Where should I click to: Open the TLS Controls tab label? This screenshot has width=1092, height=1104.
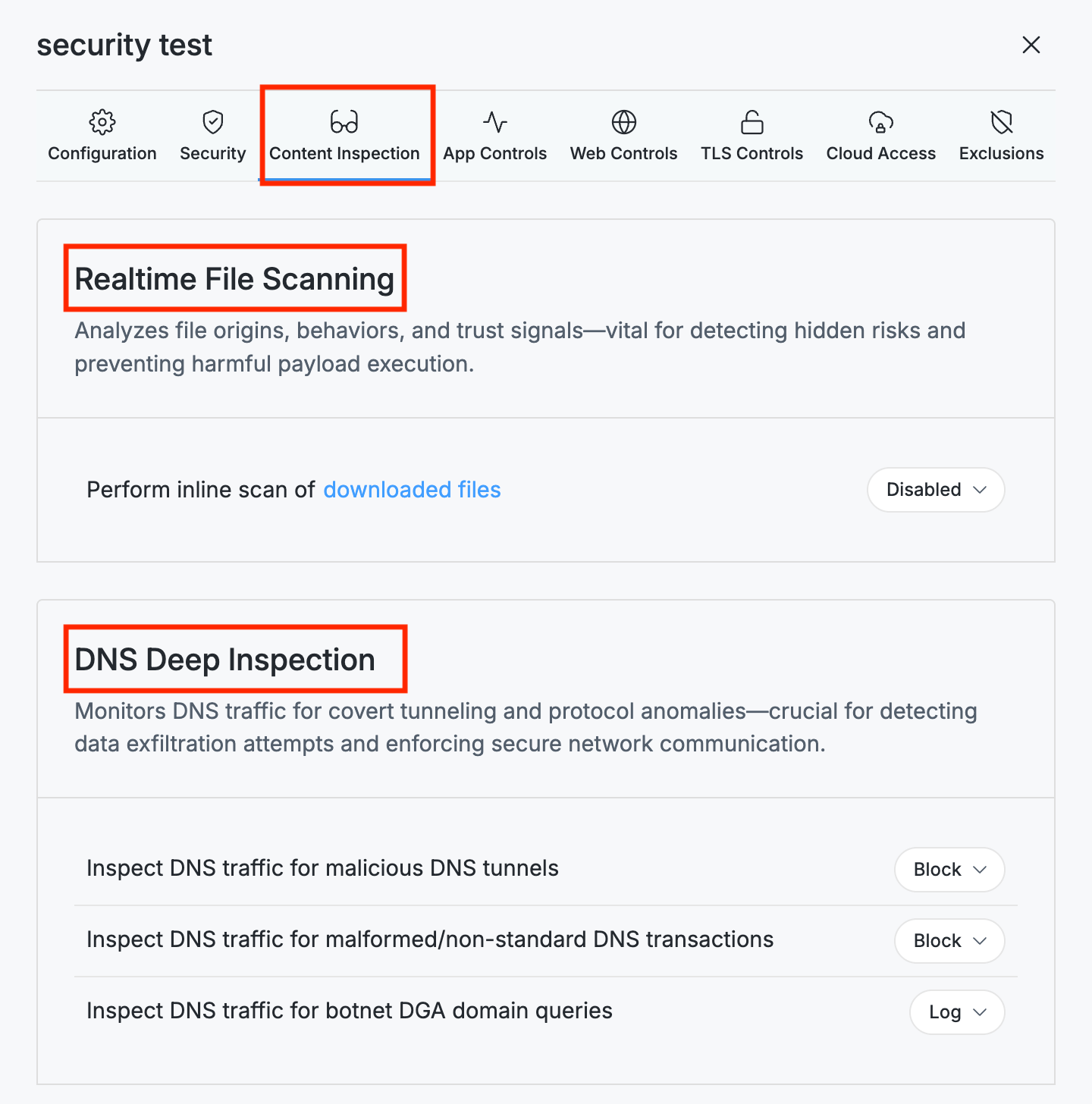click(752, 154)
